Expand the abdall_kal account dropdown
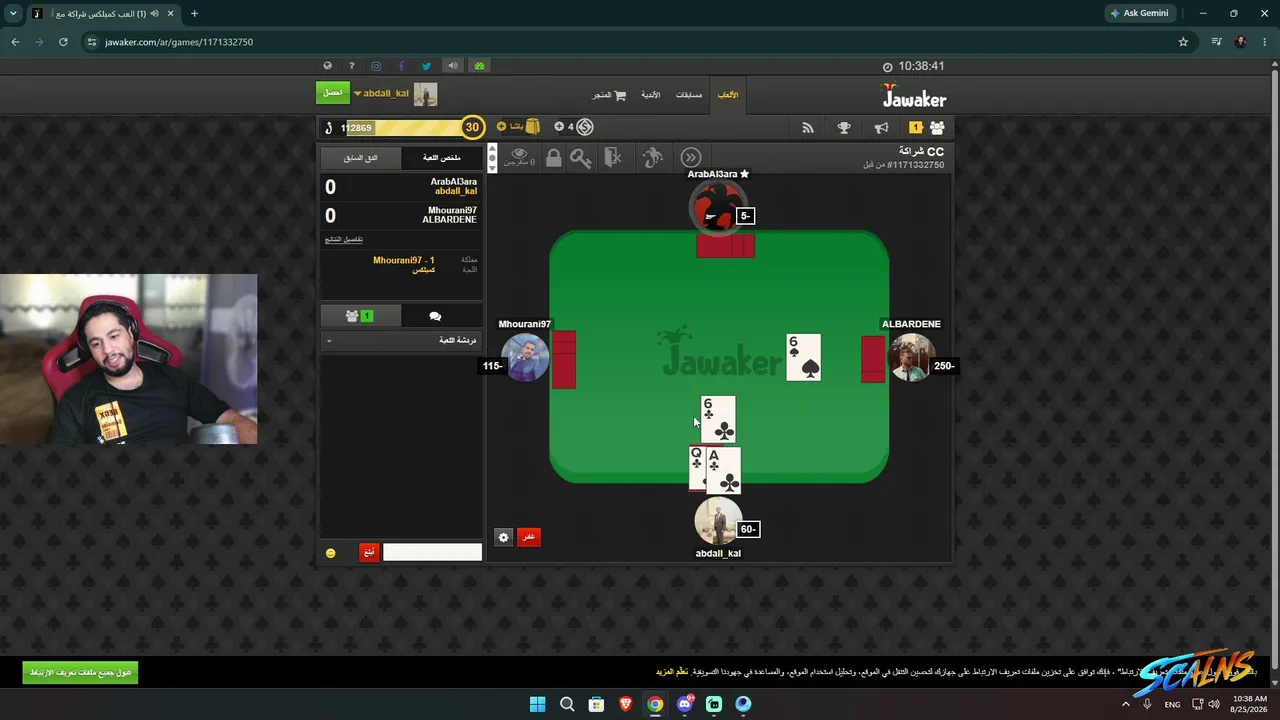This screenshot has width=1280, height=720. tap(357, 94)
